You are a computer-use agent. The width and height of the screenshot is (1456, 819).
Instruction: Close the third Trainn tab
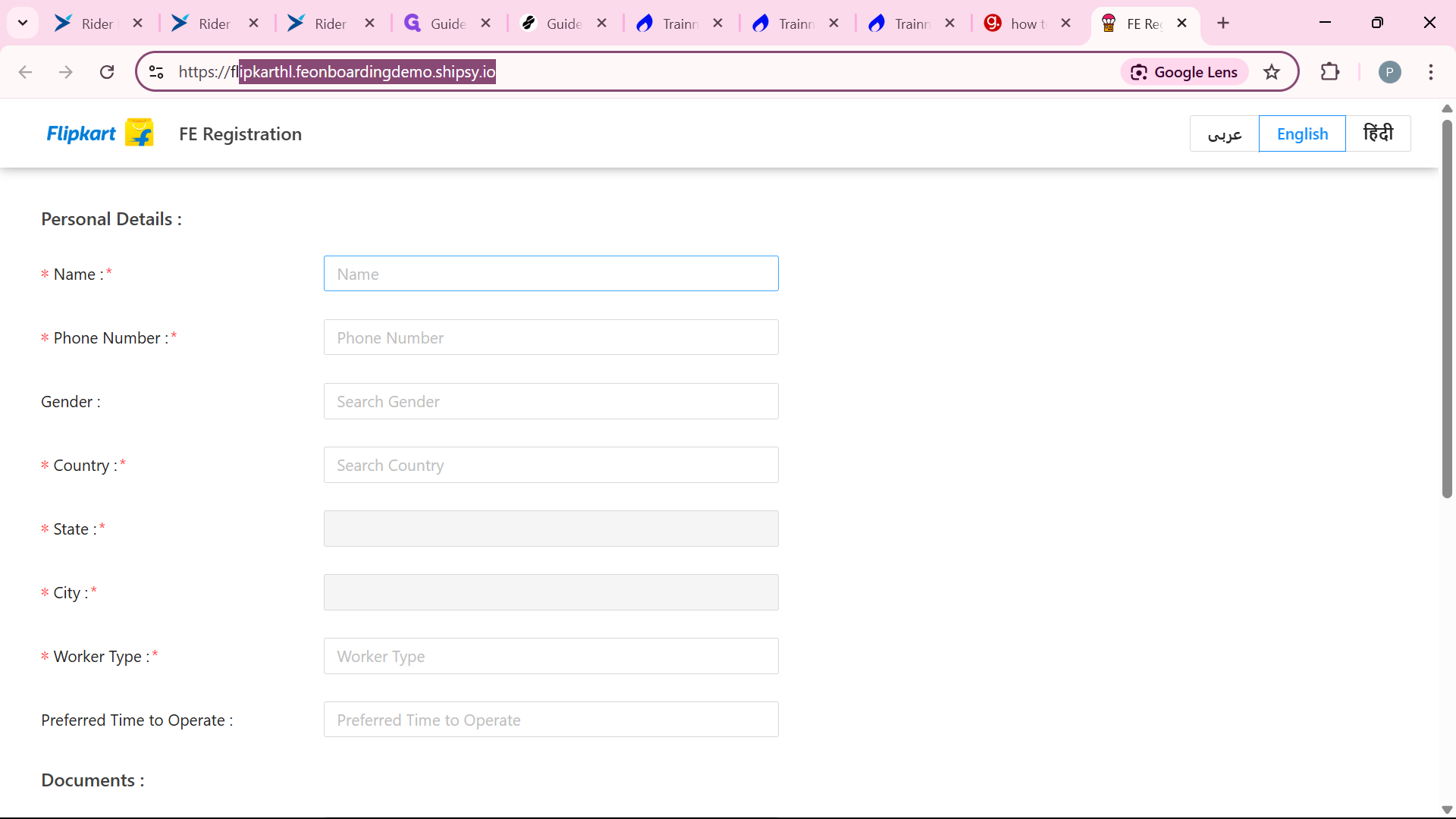pos(949,24)
